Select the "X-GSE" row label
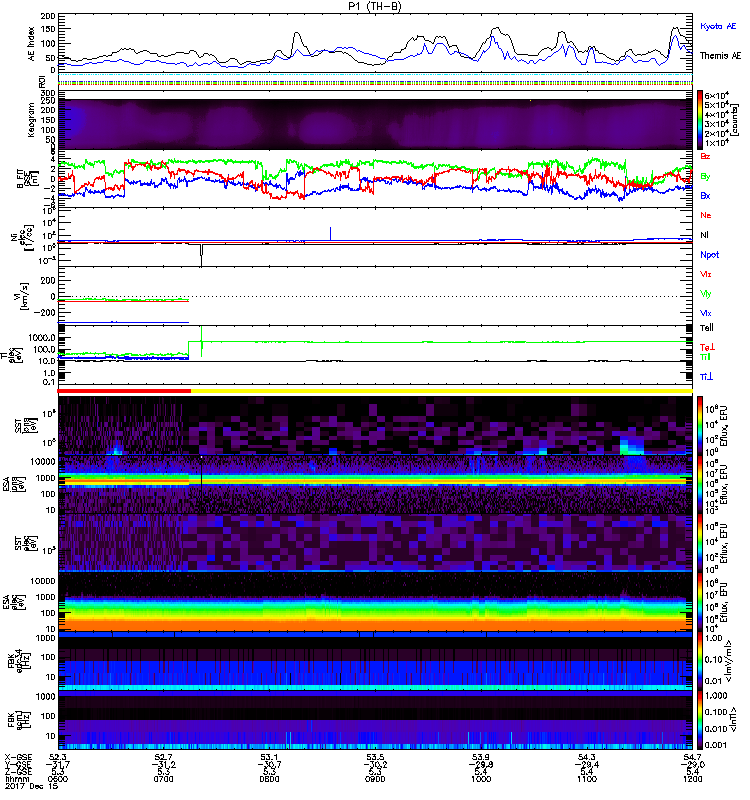This screenshot has height=800, width=750. tap(18, 757)
